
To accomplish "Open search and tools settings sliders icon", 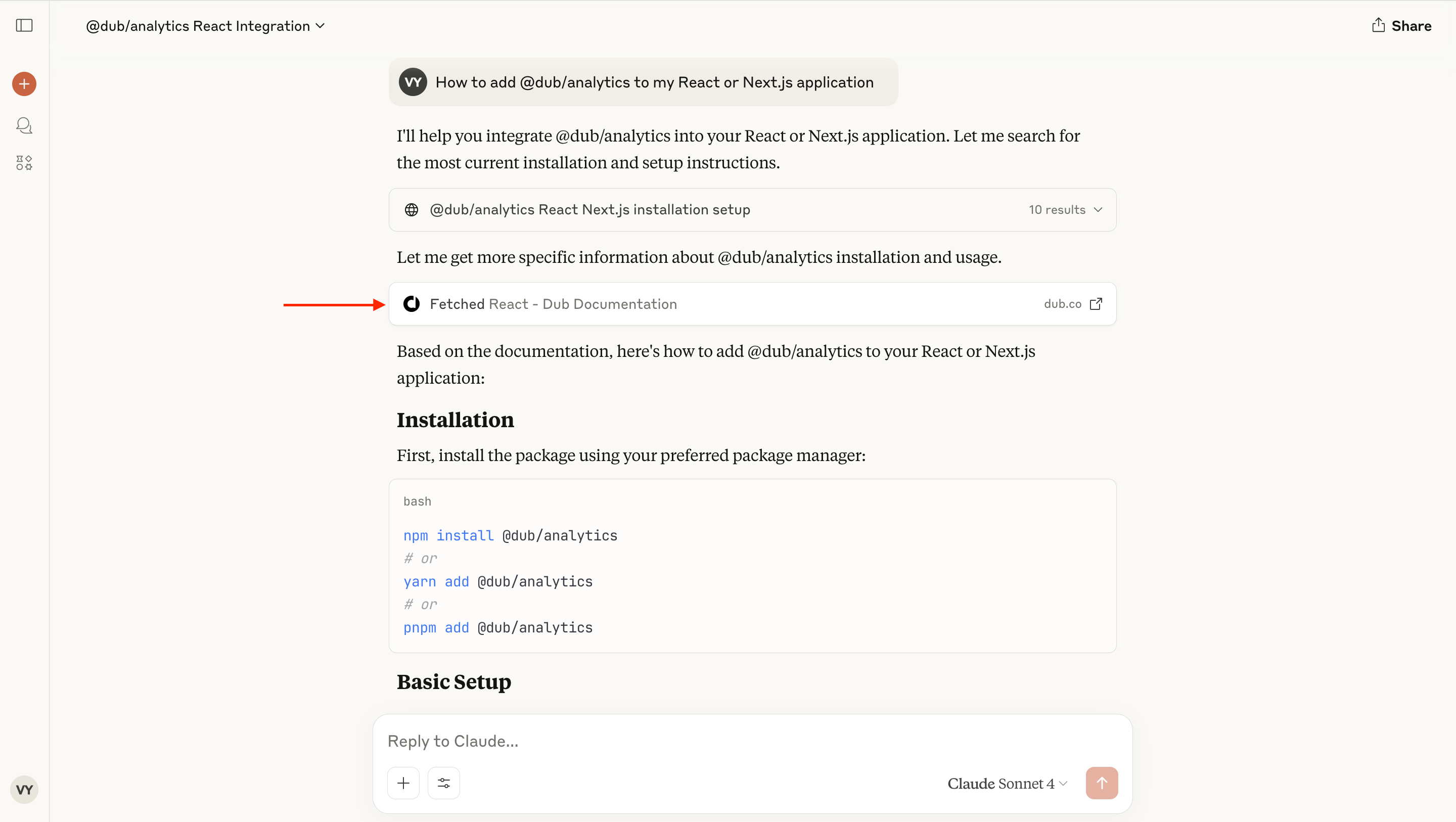I will point(444,783).
